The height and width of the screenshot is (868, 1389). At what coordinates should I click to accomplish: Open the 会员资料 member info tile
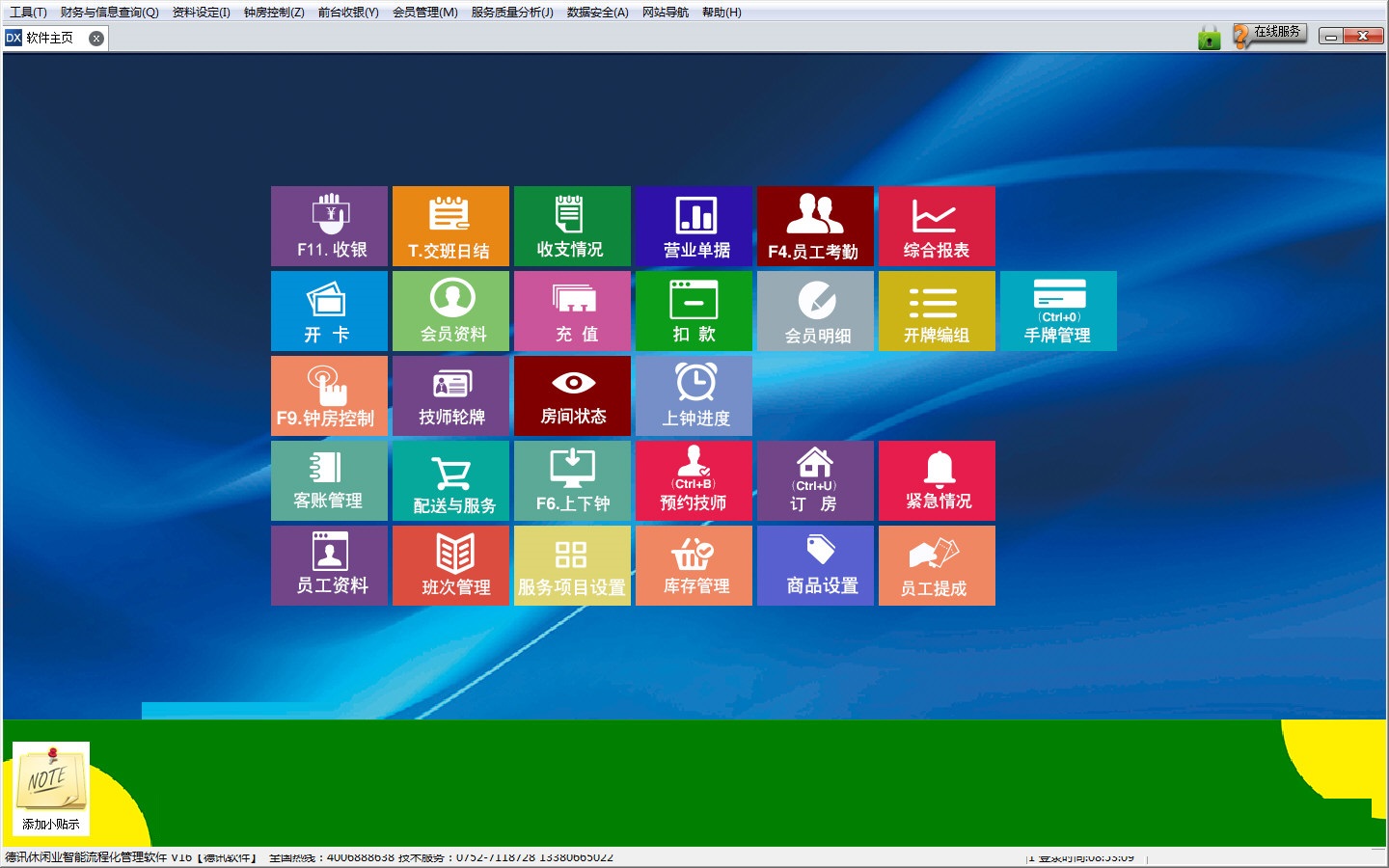[450, 311]
